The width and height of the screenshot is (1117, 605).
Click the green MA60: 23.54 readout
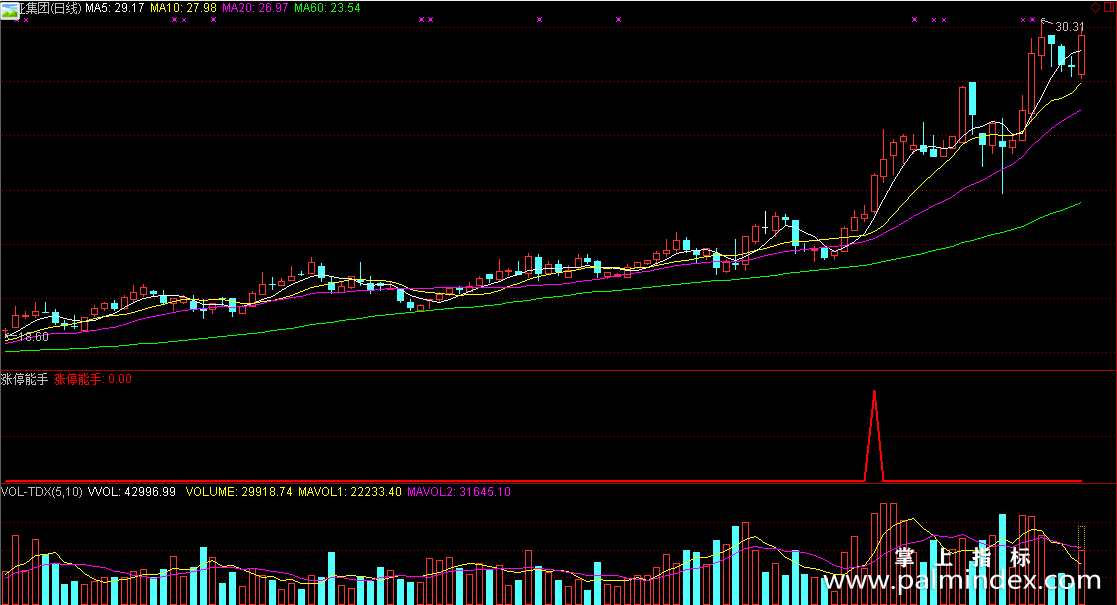coord(327,8)
